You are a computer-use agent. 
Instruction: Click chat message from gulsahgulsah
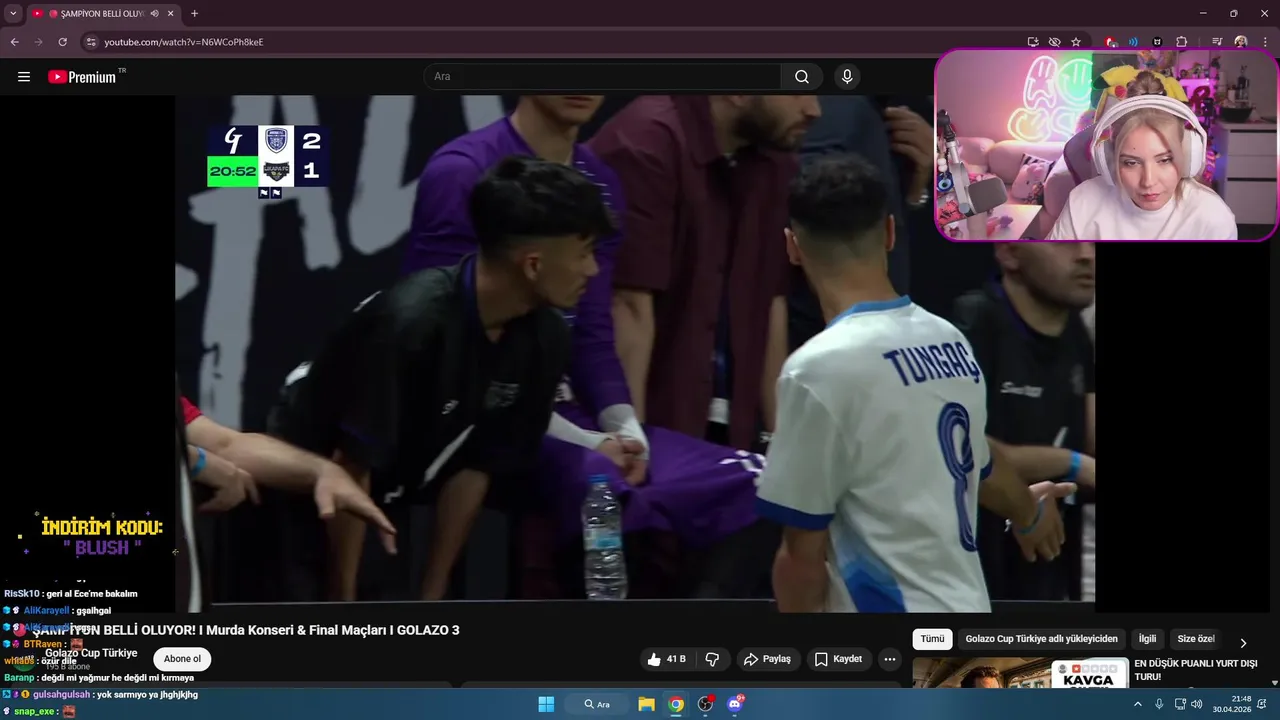100,694
